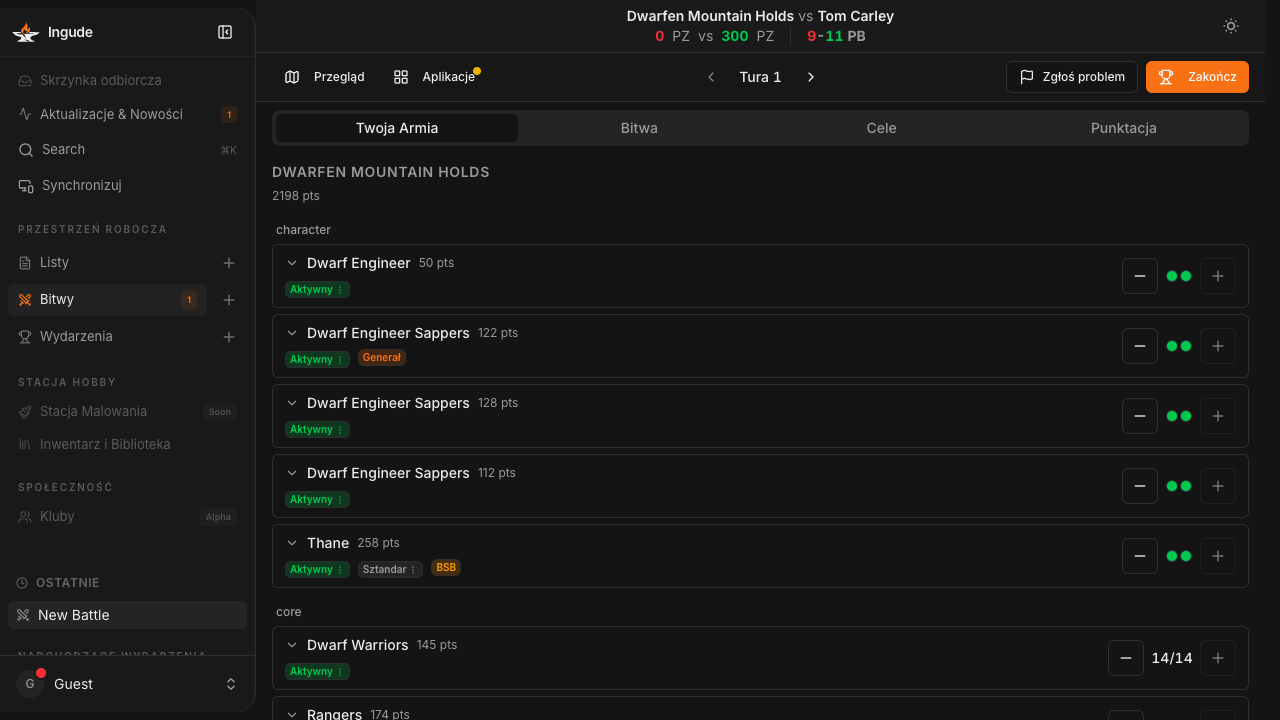Screen dimensions: 1280x720
Task: Decrease wounds on Thane
Action: coord(1140,556)
